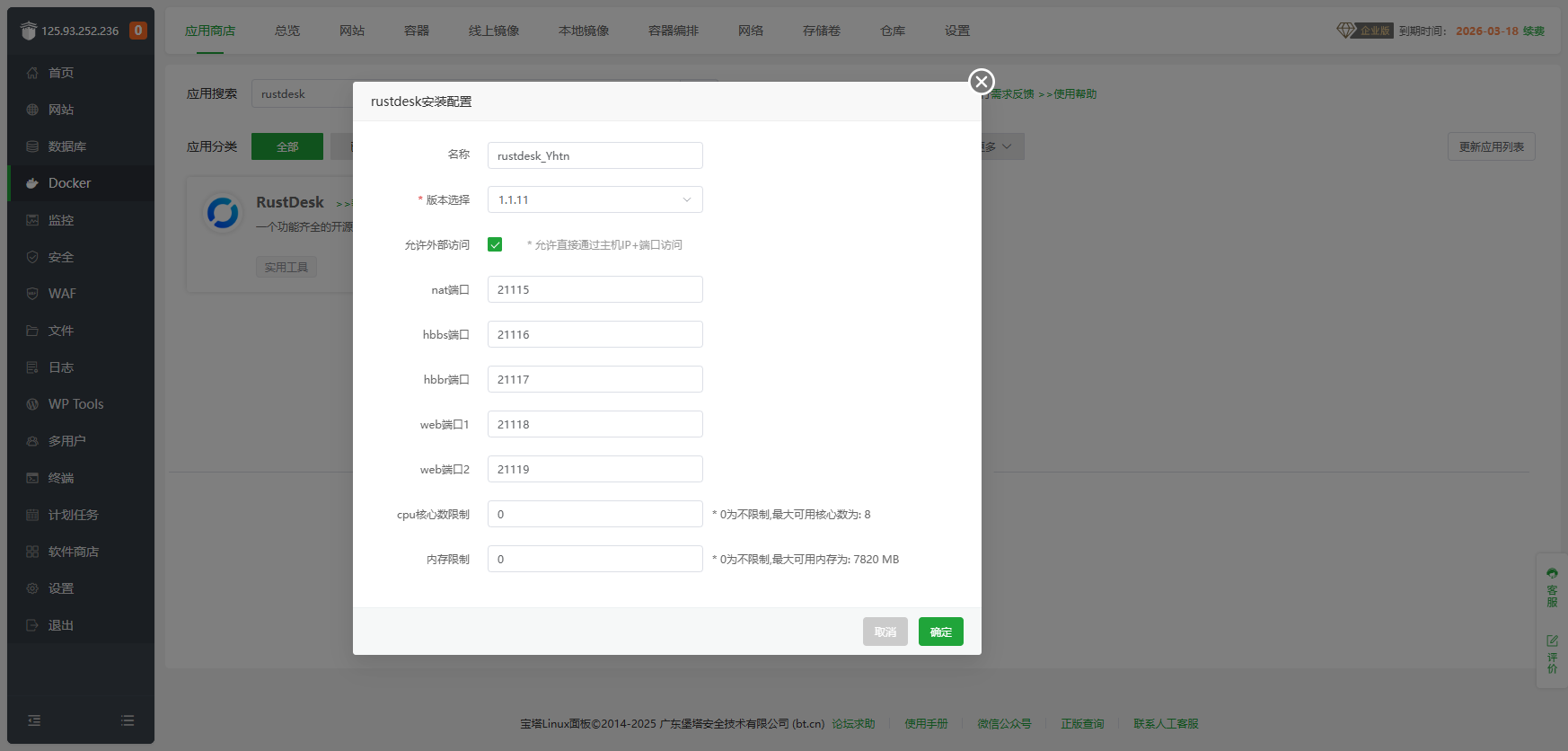The image size is (1568, 751).
Task: Select the 全部 category button
Action: 287,146
